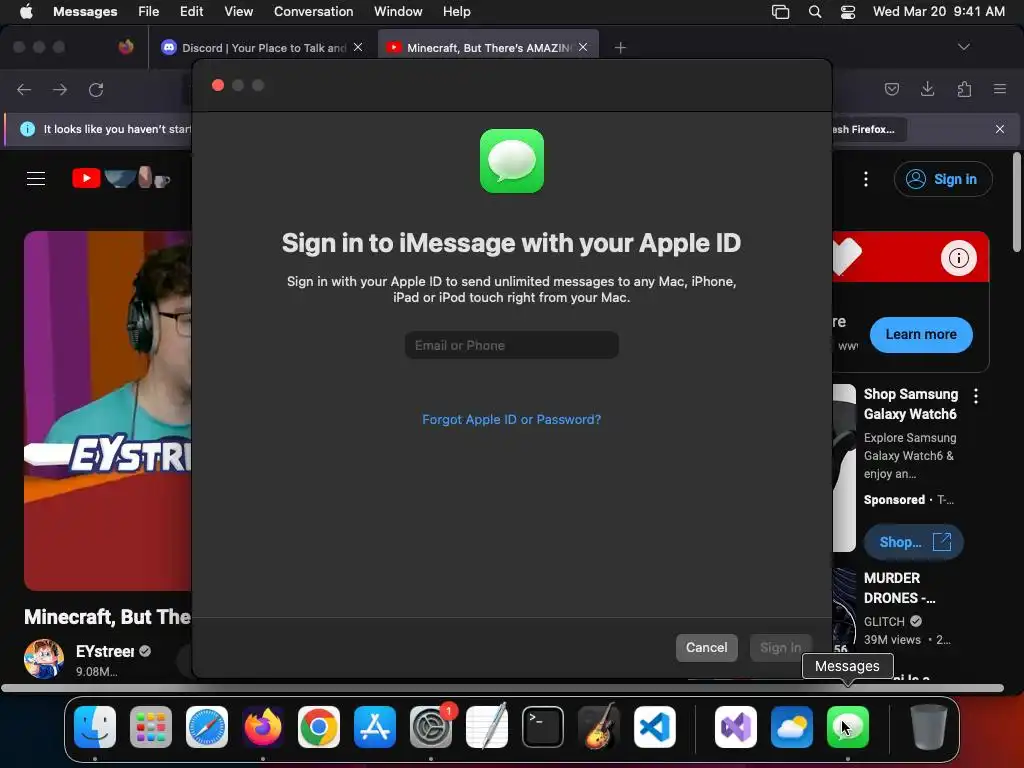
Task: Open Visual Studio Code from the Dock
Action: click(x=654, y=727)
